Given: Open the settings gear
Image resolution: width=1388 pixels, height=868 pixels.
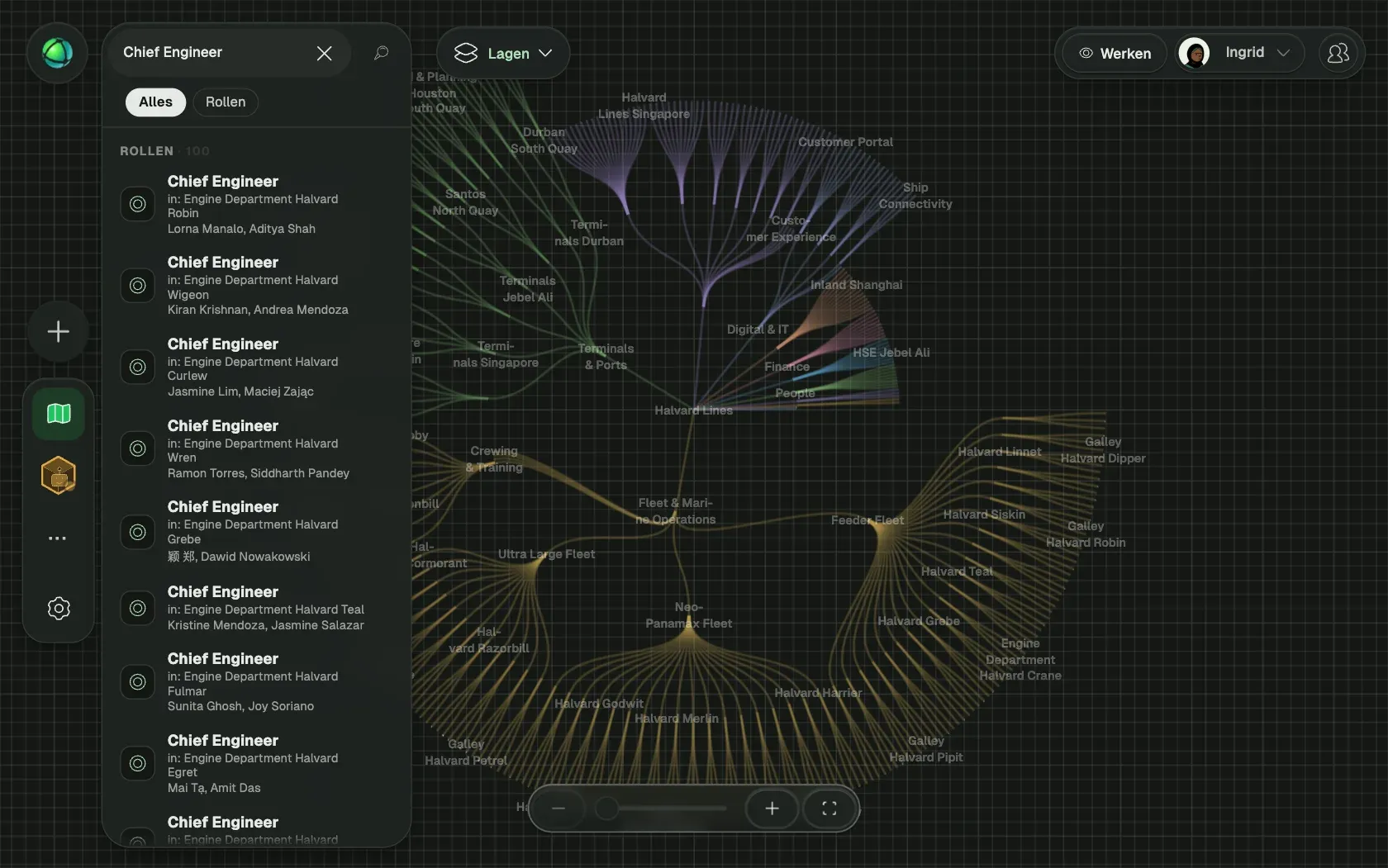Looking at the screenshot, I should (x=59, y=609).
